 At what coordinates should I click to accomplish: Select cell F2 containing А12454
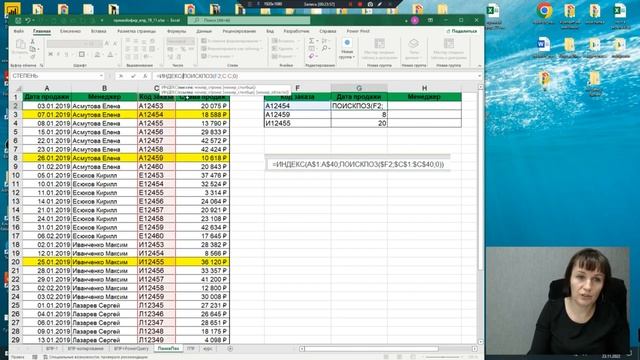pyautogui.click(x=298, y=106)
